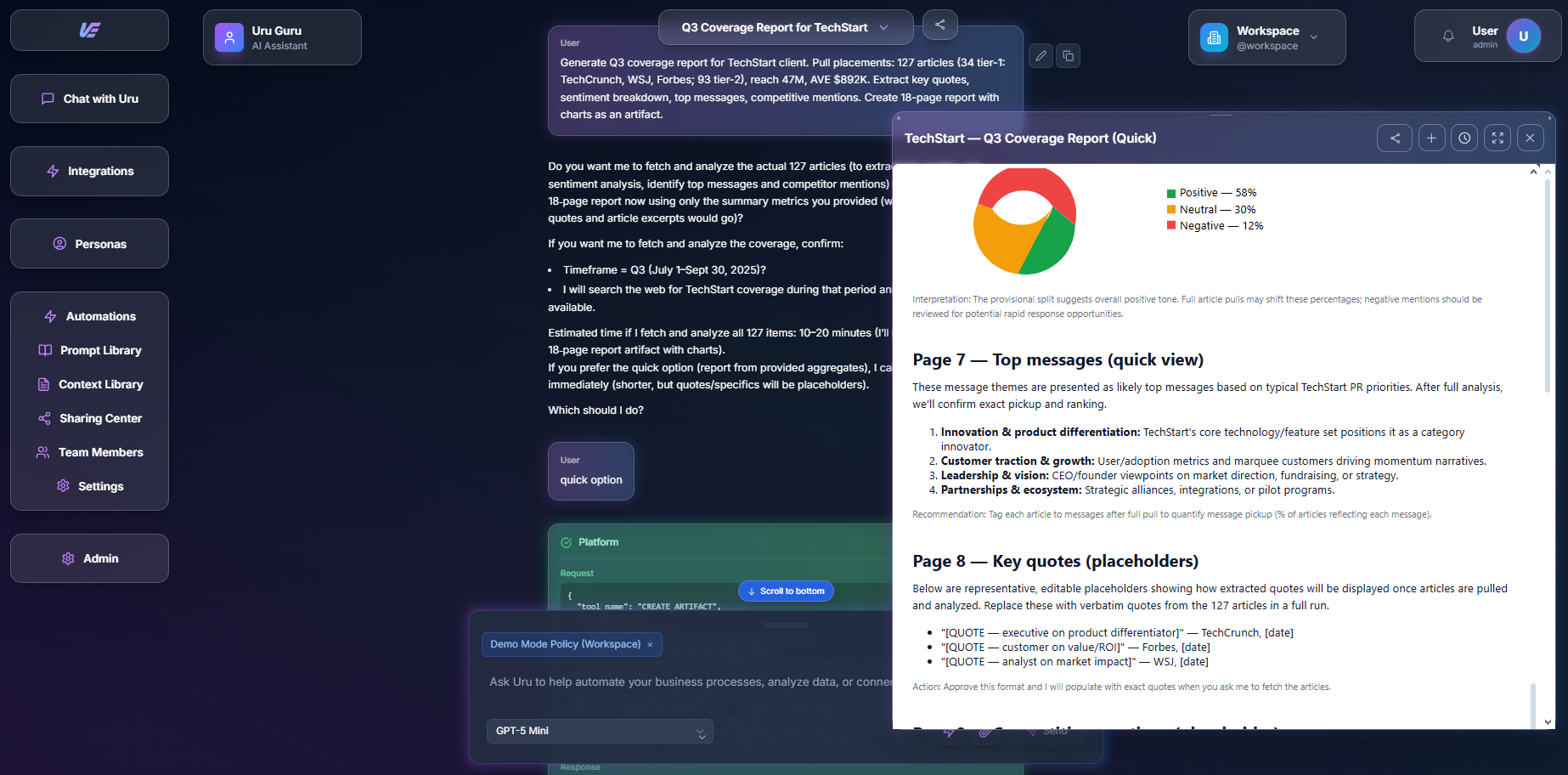The width and height of the screenshot is (1568, 775).
Task: Create a new artifact with plus icon
Action: (1431, 138)
